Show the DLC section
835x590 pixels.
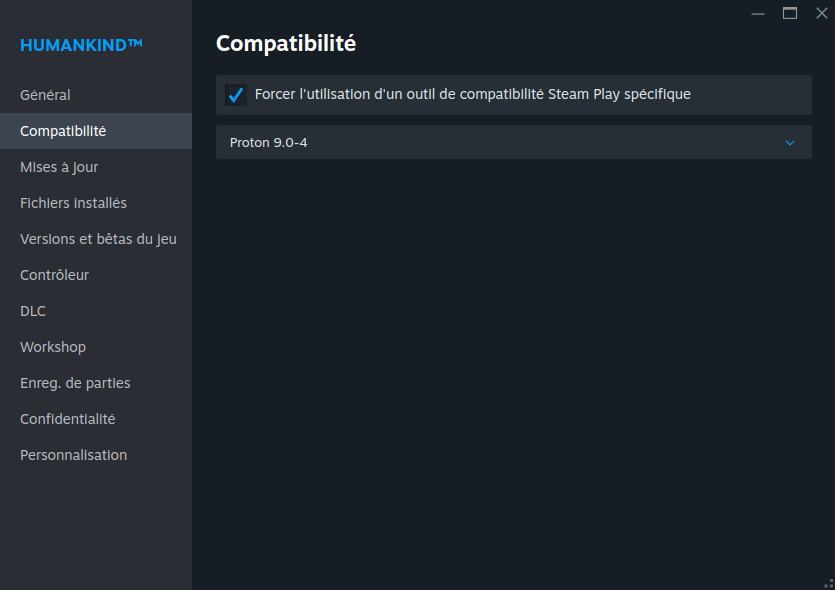pyautogui.click(x=96, y=311)
